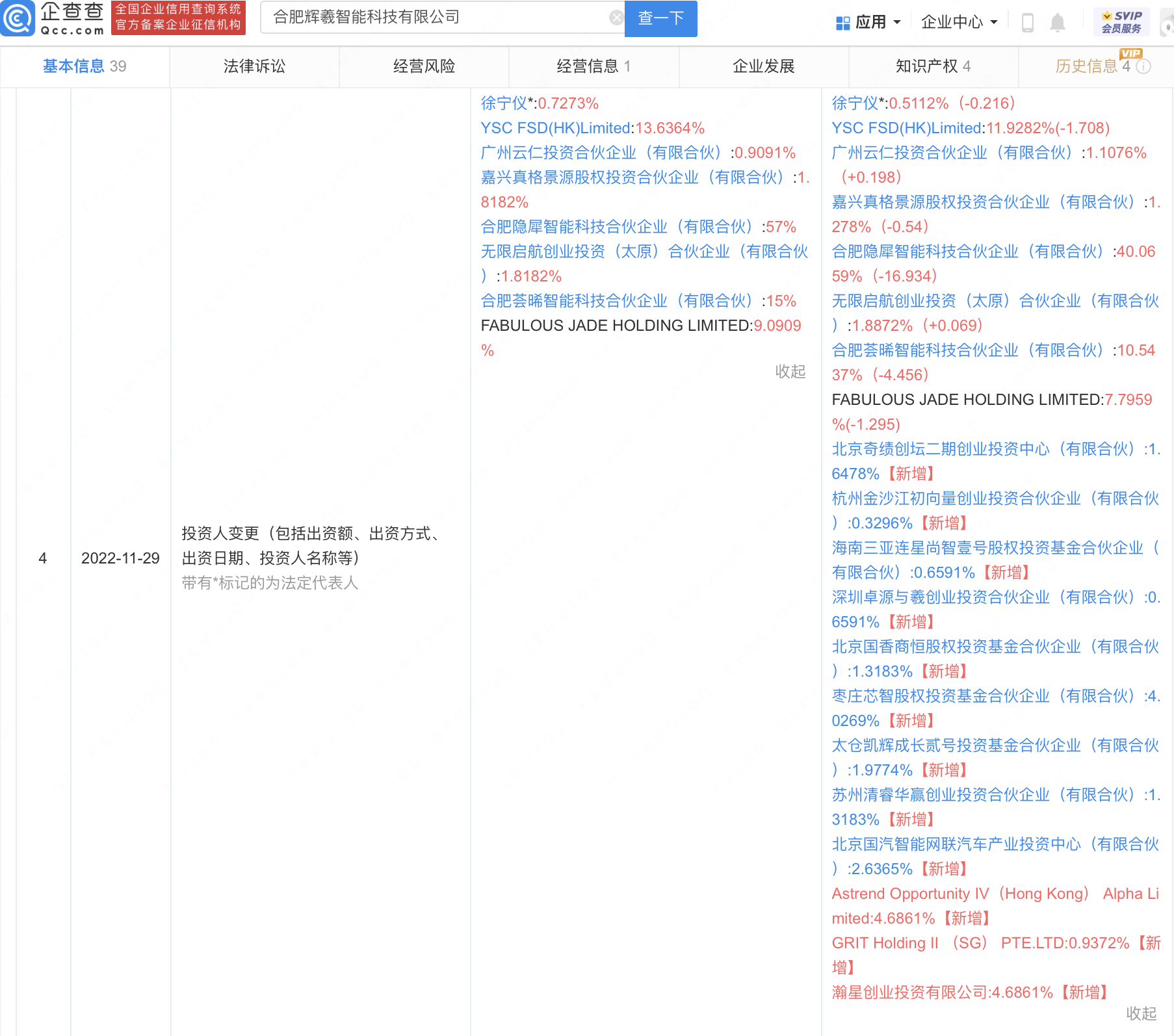The height and width of the screenshot is (1036, 1174).
Task: Open notifications bell icon
Action: (x=1058, y=23)
